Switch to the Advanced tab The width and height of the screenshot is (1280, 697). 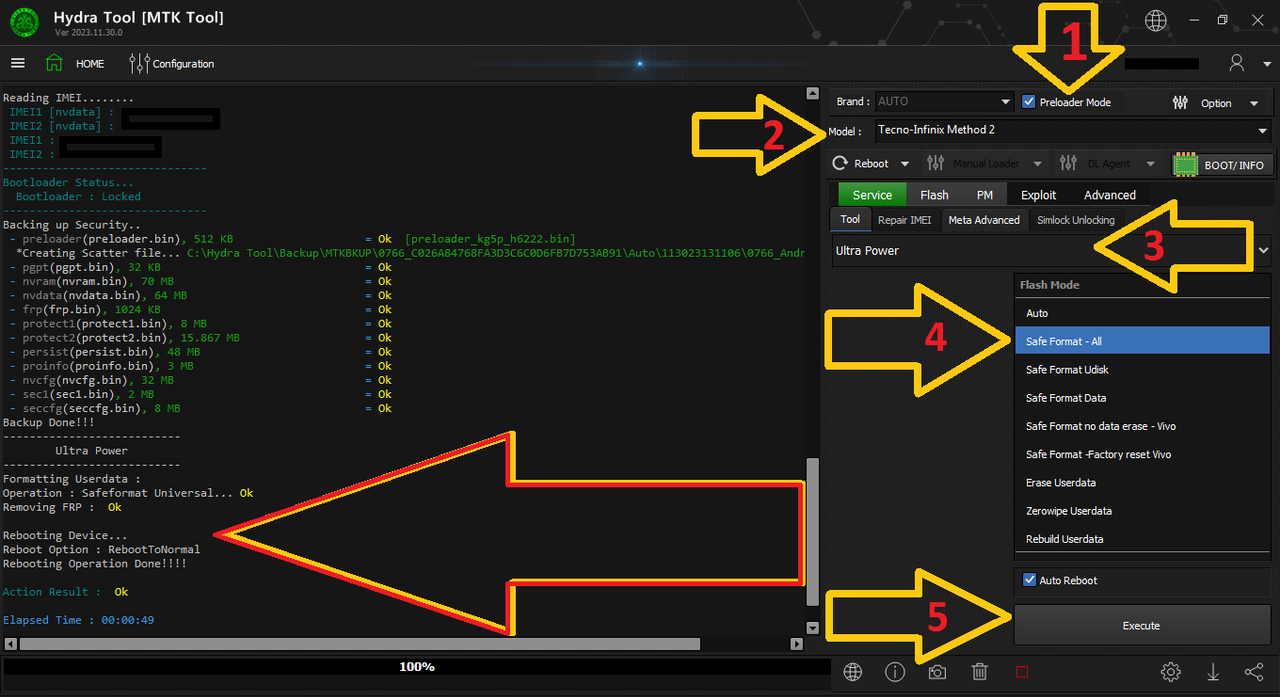tap(1110, 195)
